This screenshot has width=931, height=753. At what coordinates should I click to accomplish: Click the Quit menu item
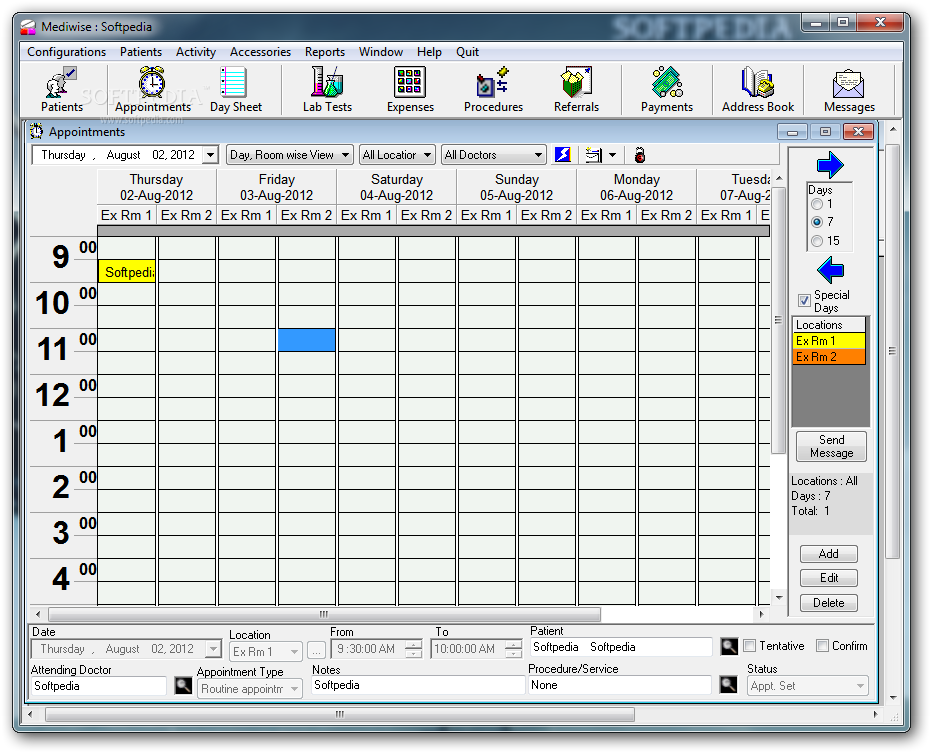click(x=467, y=52)
